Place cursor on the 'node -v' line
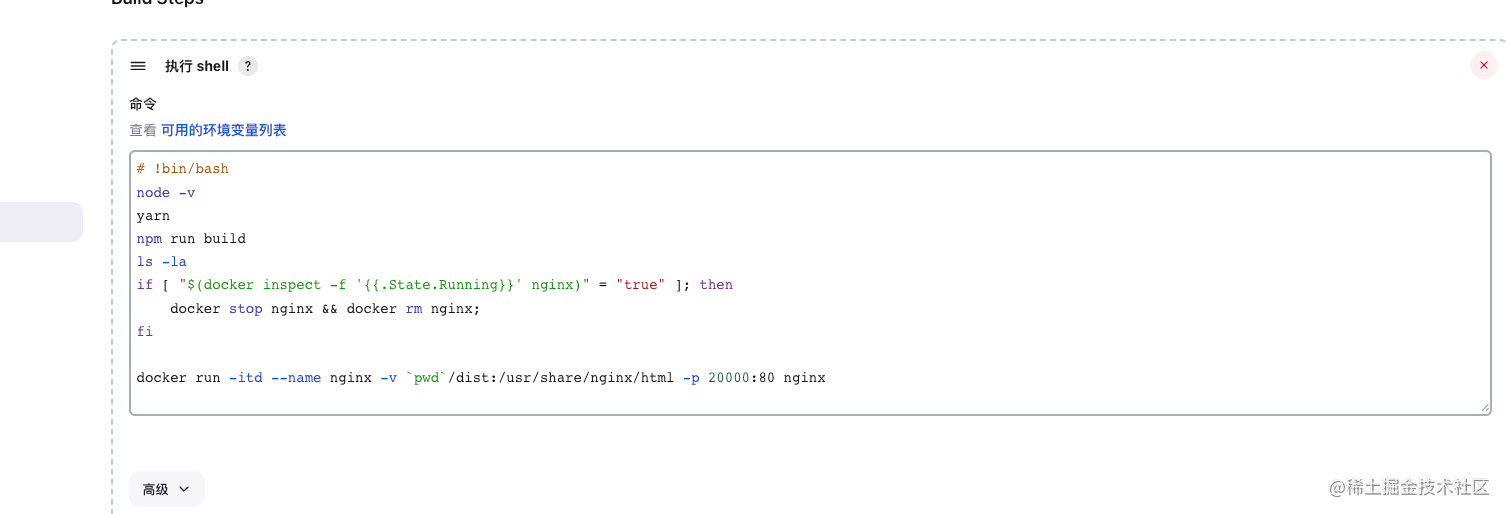 click(x=166, y=192)
